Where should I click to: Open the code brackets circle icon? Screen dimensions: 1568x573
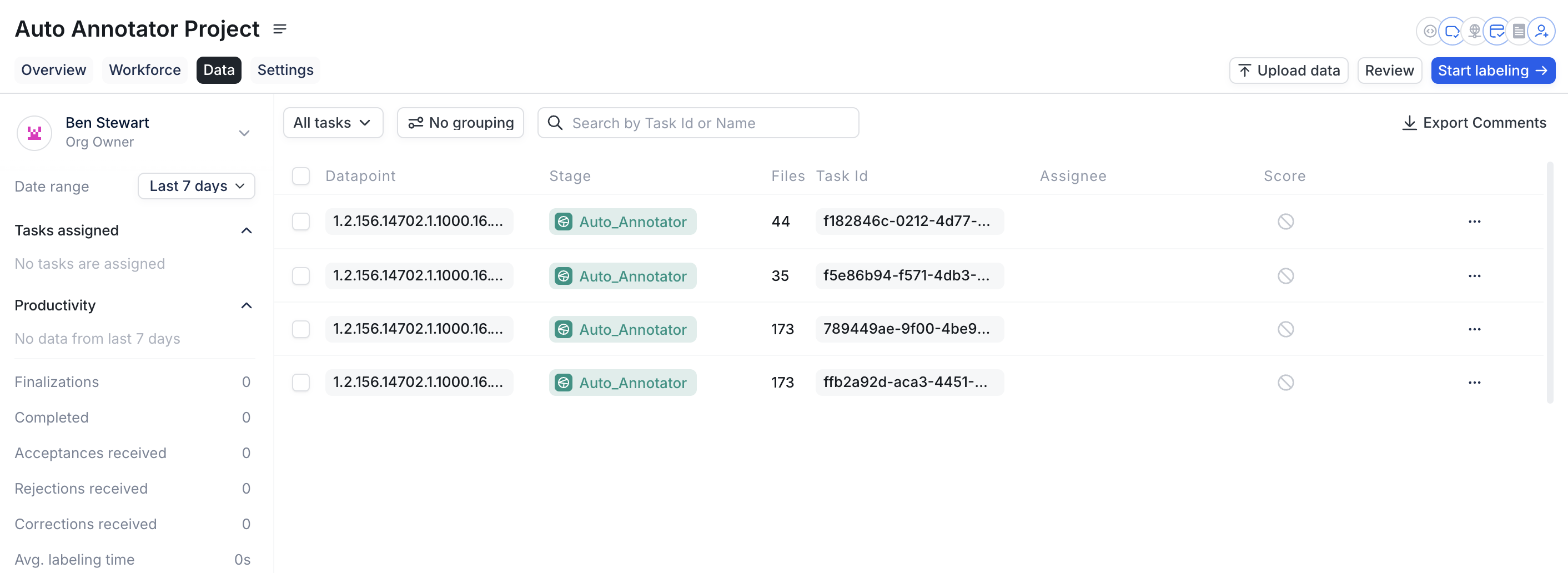coord(1429,31)
